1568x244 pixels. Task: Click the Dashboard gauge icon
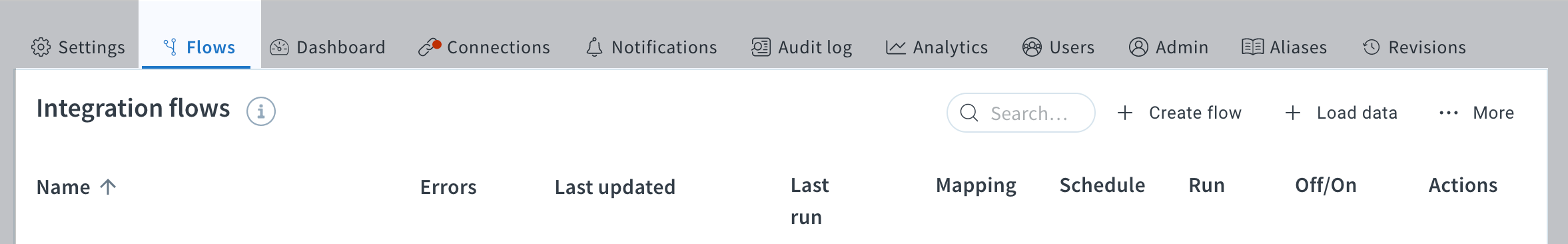[x=279, y=47]
